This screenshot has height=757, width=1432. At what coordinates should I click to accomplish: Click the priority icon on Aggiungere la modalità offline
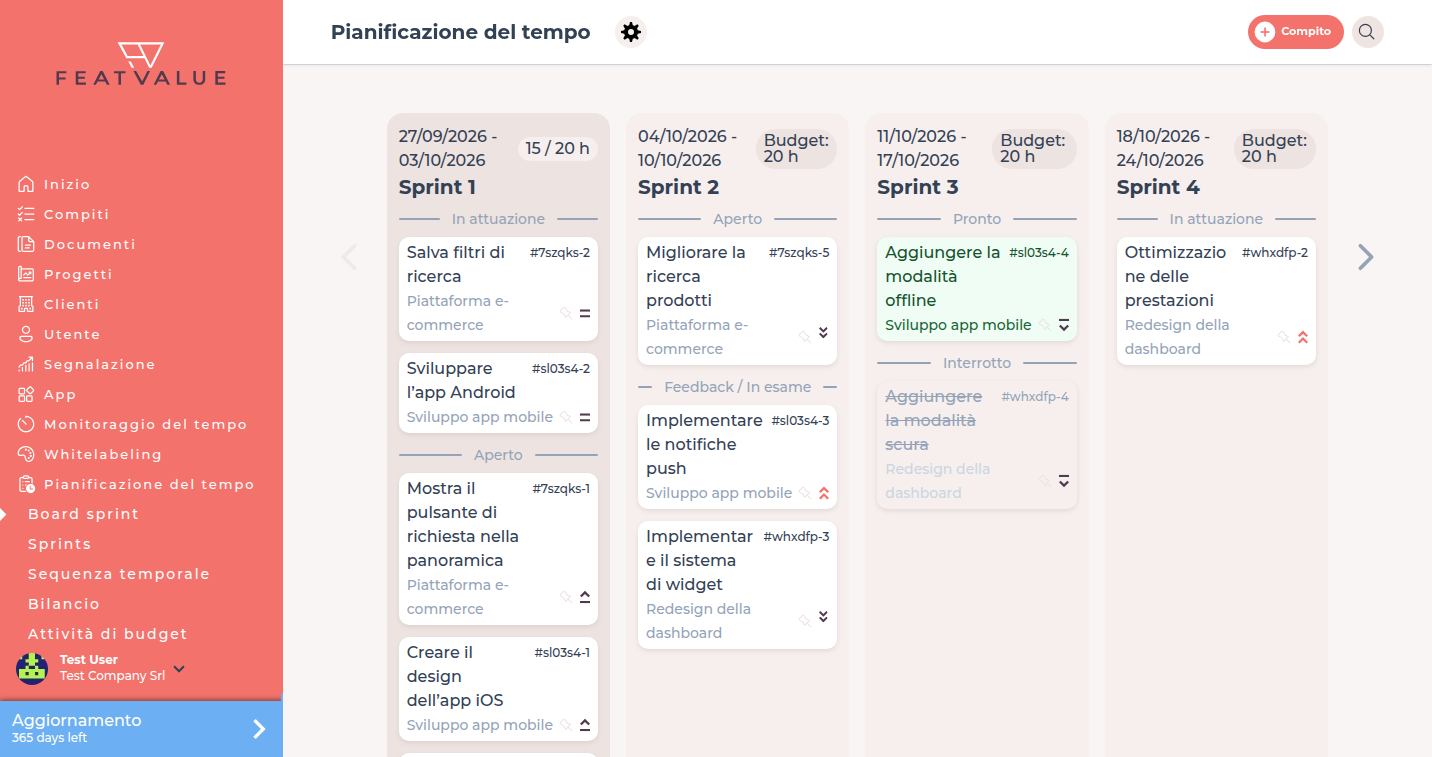1064,325
